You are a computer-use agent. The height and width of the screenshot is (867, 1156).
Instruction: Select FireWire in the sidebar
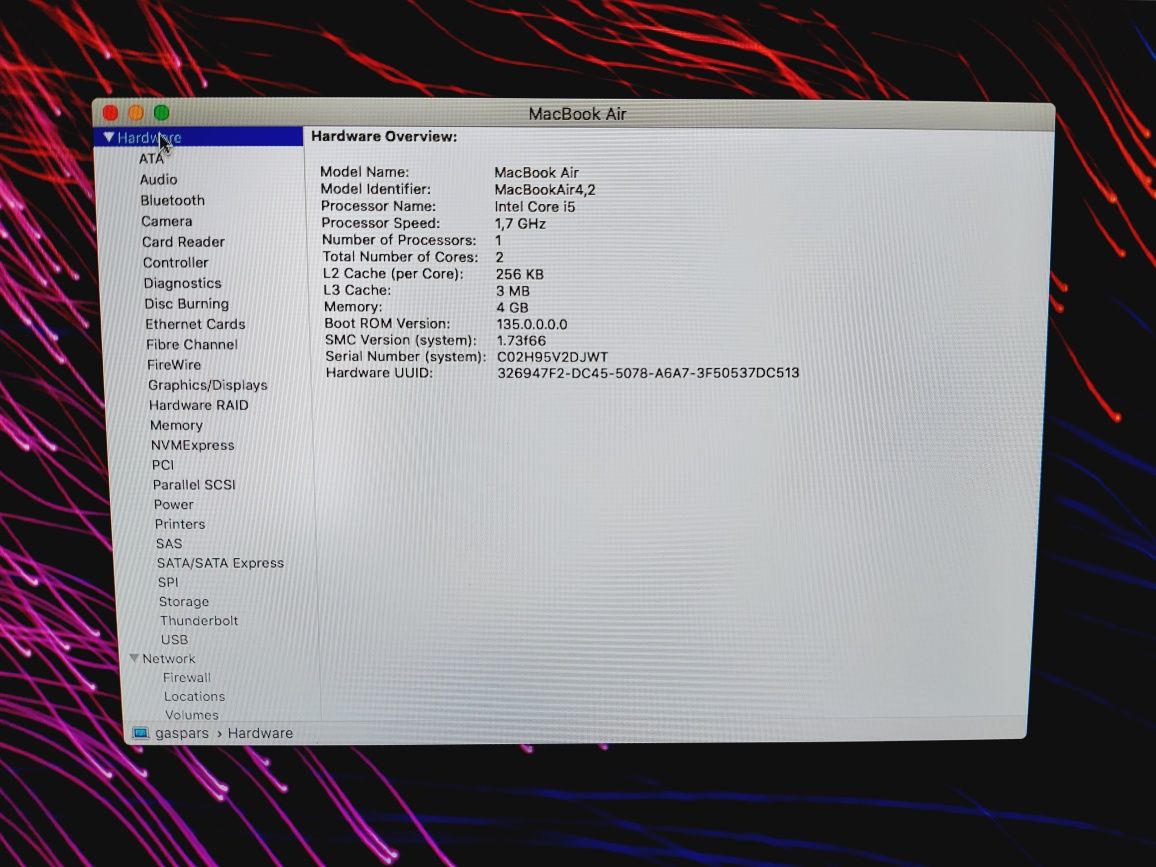pyautogui.click(x=174, y=364)
